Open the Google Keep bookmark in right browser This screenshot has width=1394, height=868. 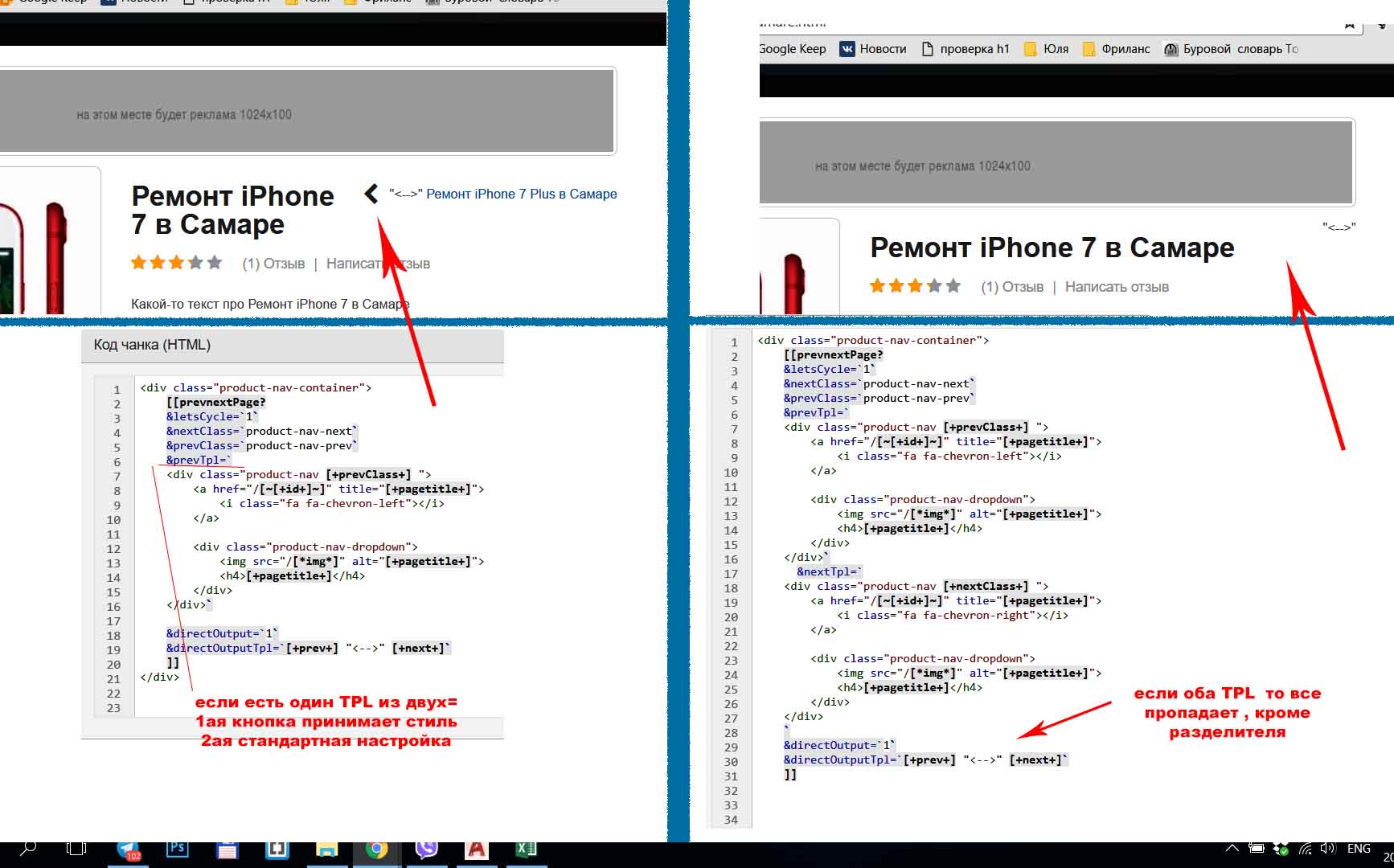coord(793,49)
